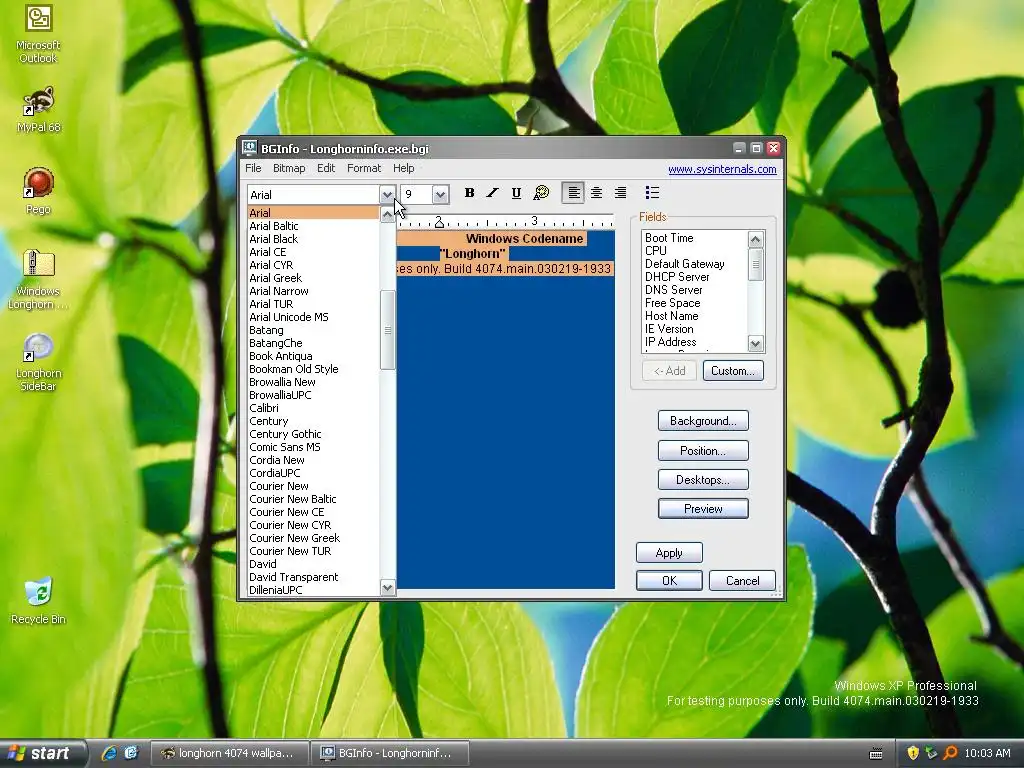Center-align text in BGInfo toolbar
The width and height of the screenshot is (1024, 768).
[596, 193]
